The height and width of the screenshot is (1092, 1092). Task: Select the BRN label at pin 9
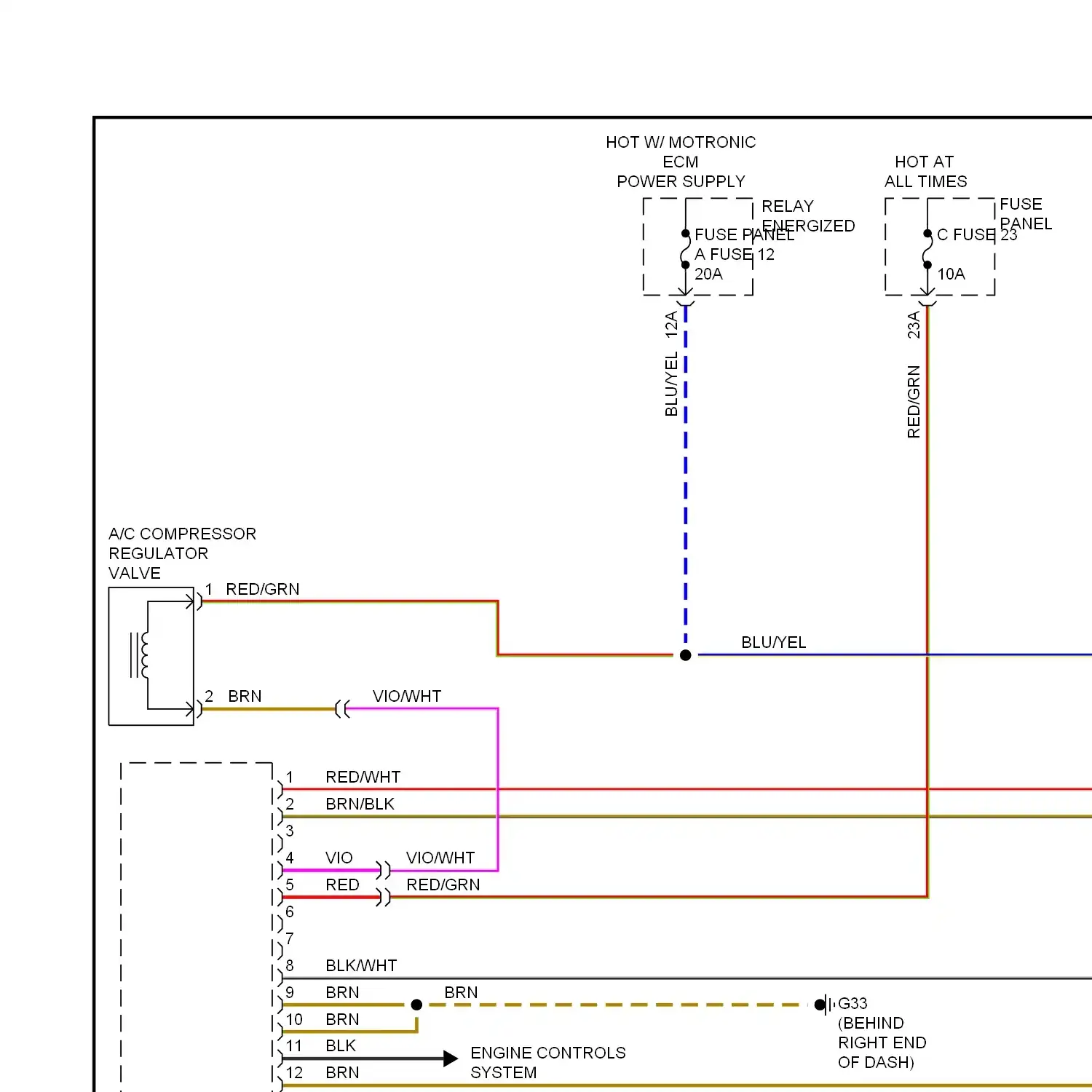(x=342, y=992)
